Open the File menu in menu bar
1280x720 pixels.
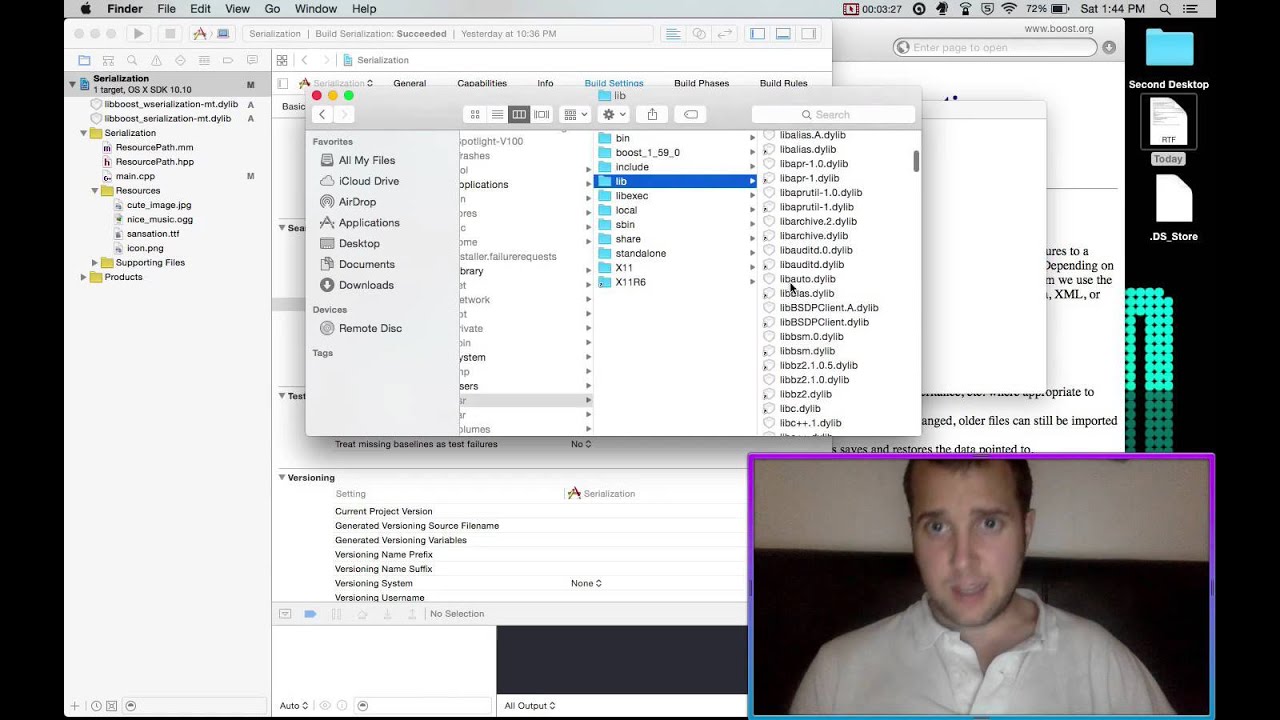coord(166,9)
